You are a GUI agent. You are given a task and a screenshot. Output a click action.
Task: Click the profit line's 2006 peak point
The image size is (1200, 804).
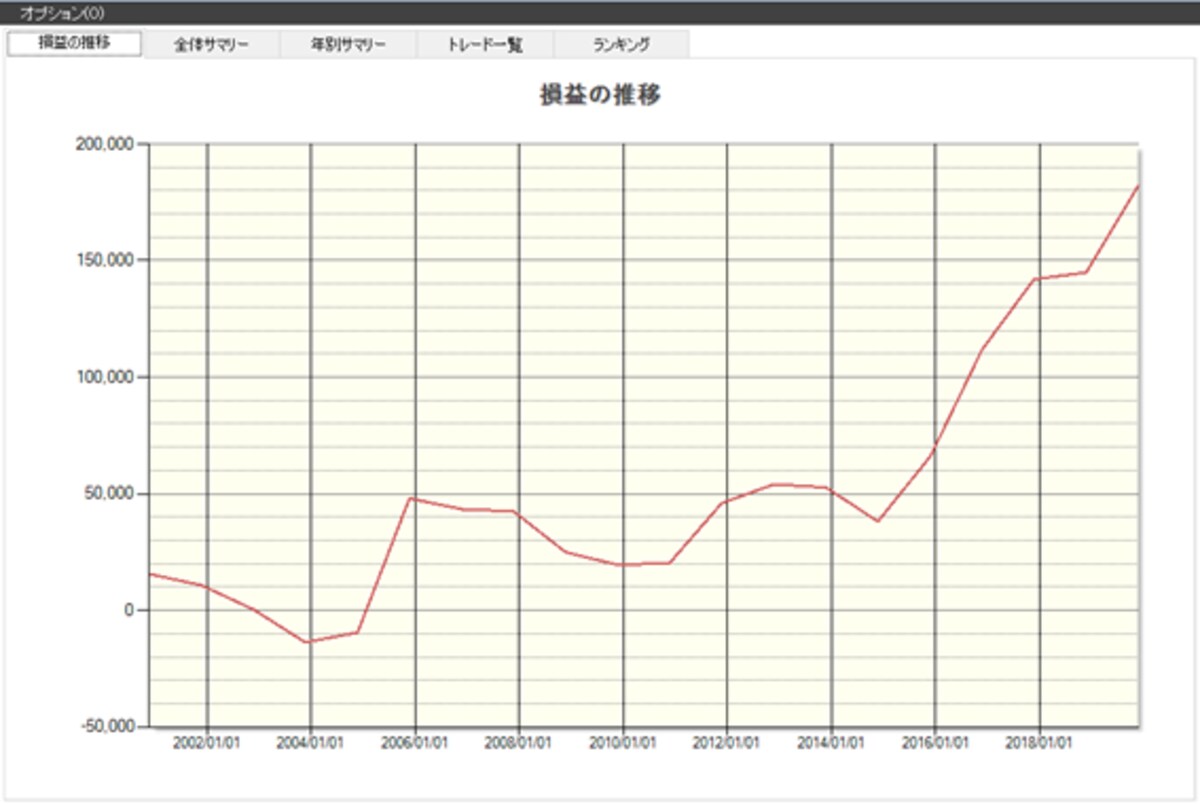(x=412, y=498)
